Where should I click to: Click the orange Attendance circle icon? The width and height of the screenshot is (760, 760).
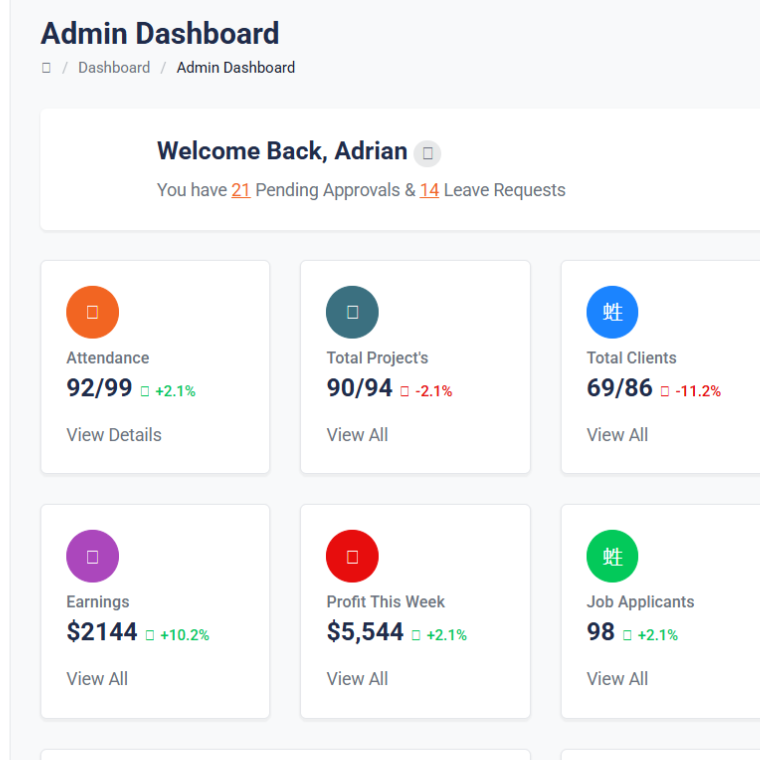(92, 312)
